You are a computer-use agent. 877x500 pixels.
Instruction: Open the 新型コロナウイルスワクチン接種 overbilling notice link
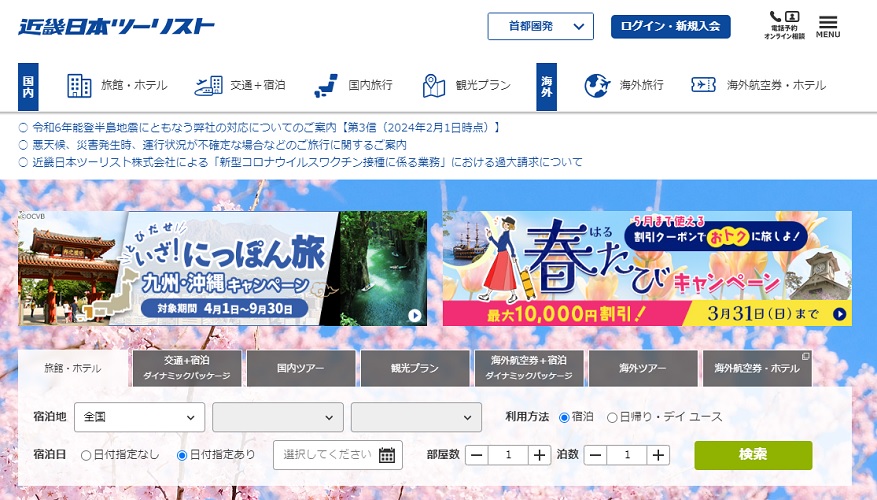point(307,162)
